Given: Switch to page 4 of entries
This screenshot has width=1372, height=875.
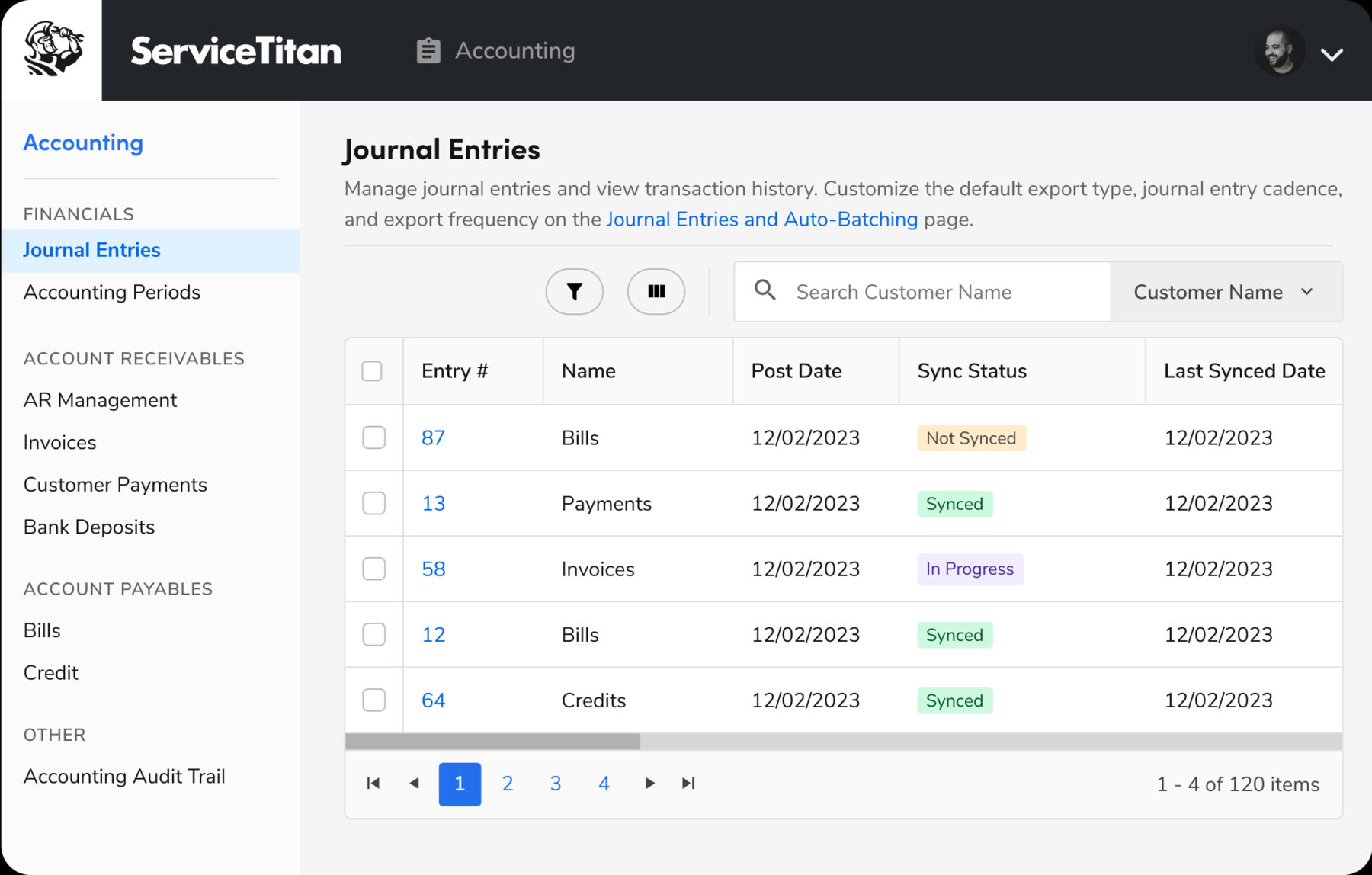Looking at the screenshot, I should 604,784.
